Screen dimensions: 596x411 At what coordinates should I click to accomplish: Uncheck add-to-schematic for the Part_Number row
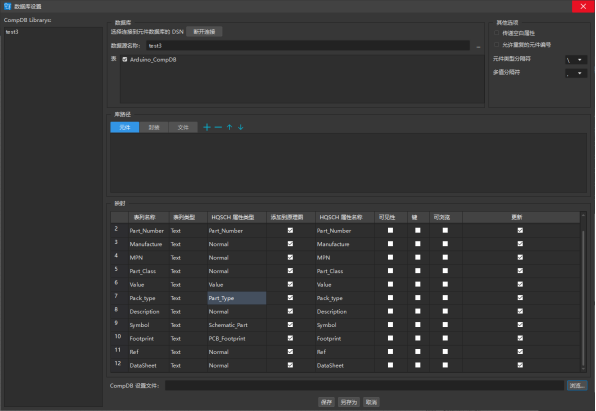pyautogui.click(x=290, y=230)
